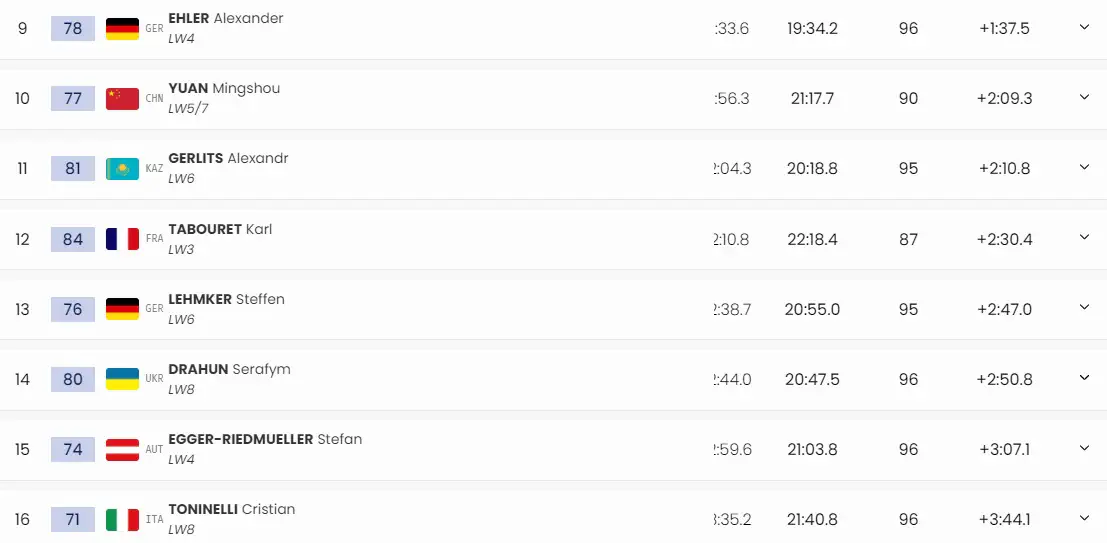Expand LEHMKER Steffen's result details

tap(1084, 306)
